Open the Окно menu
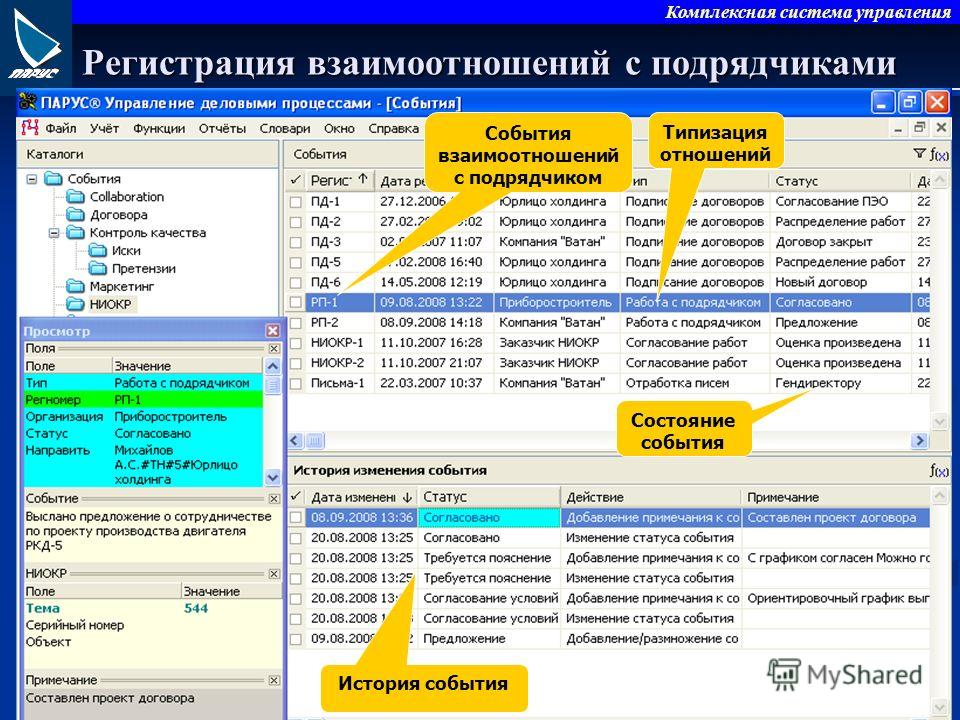Image resolution: width=960 pixels, height=720 pixels. coord(339,129)
